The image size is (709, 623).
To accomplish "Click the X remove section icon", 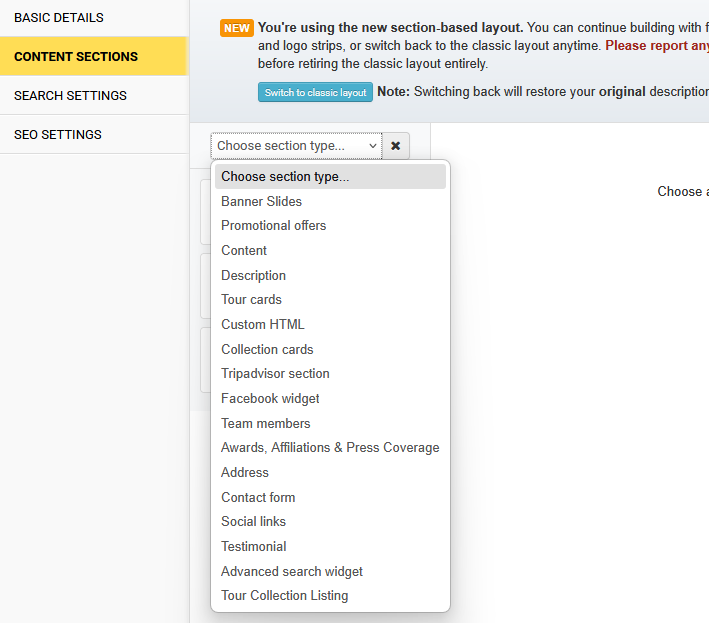I will pos(395,146).
